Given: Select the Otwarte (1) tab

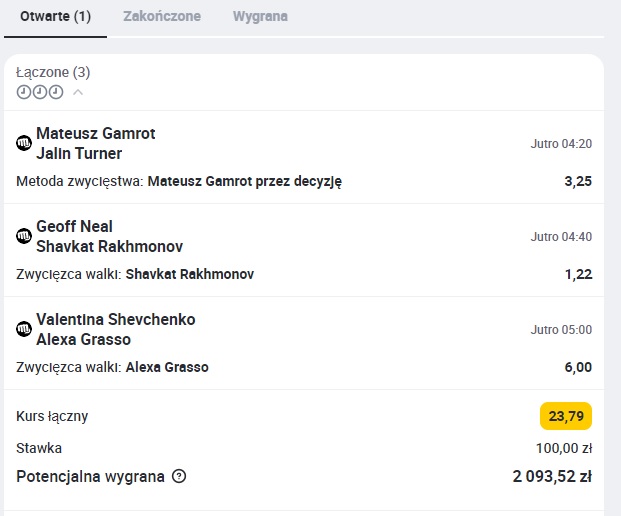Looking at the screenshot, I should click(55, 16).
